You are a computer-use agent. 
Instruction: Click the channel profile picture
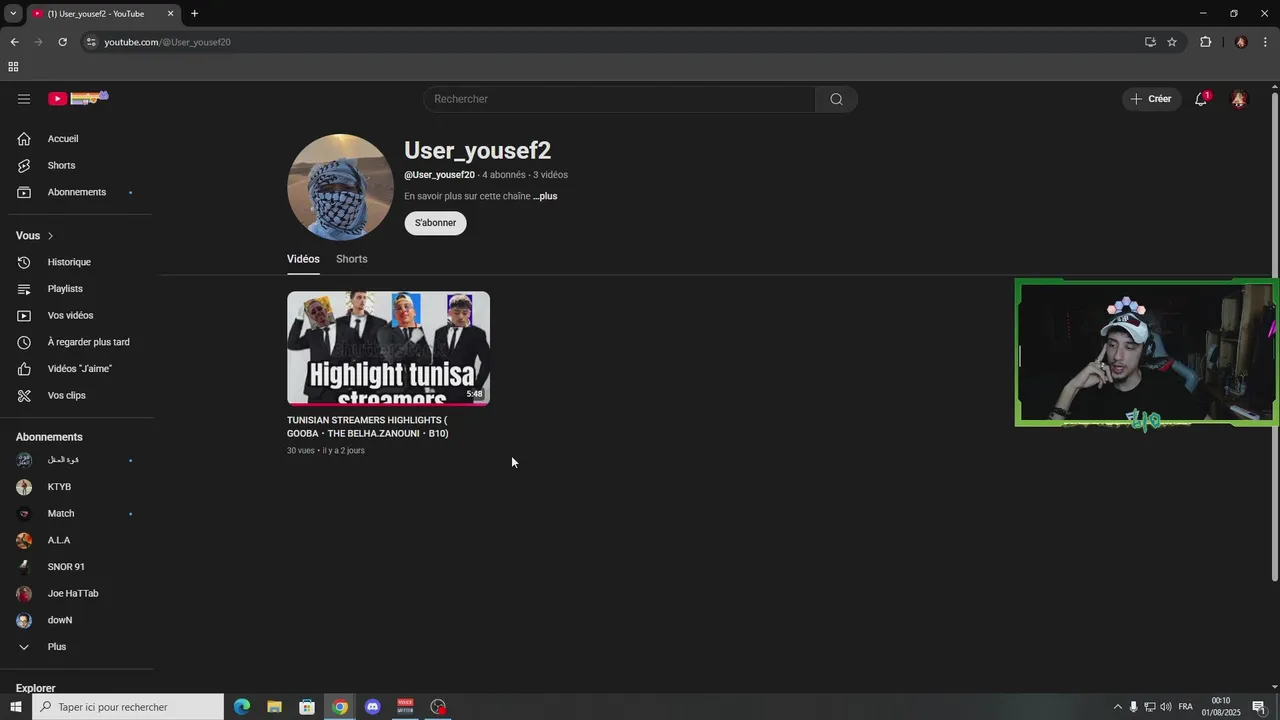tap(340, 187)
